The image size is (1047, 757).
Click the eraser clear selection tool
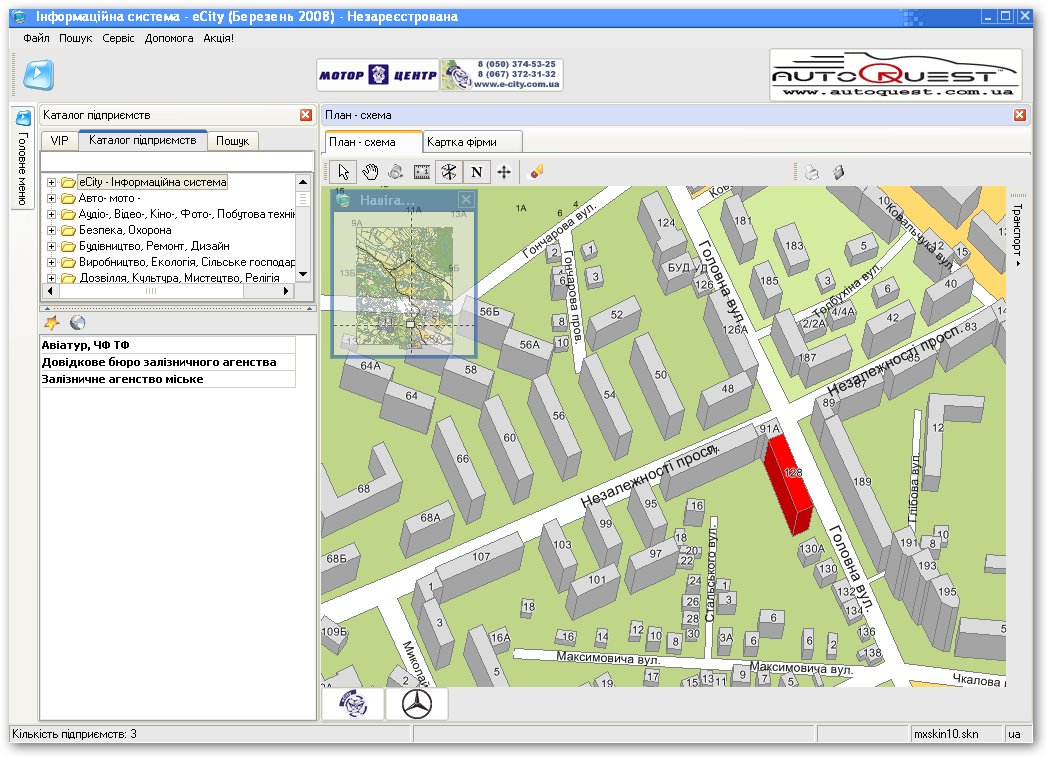(x=536, y=172)
